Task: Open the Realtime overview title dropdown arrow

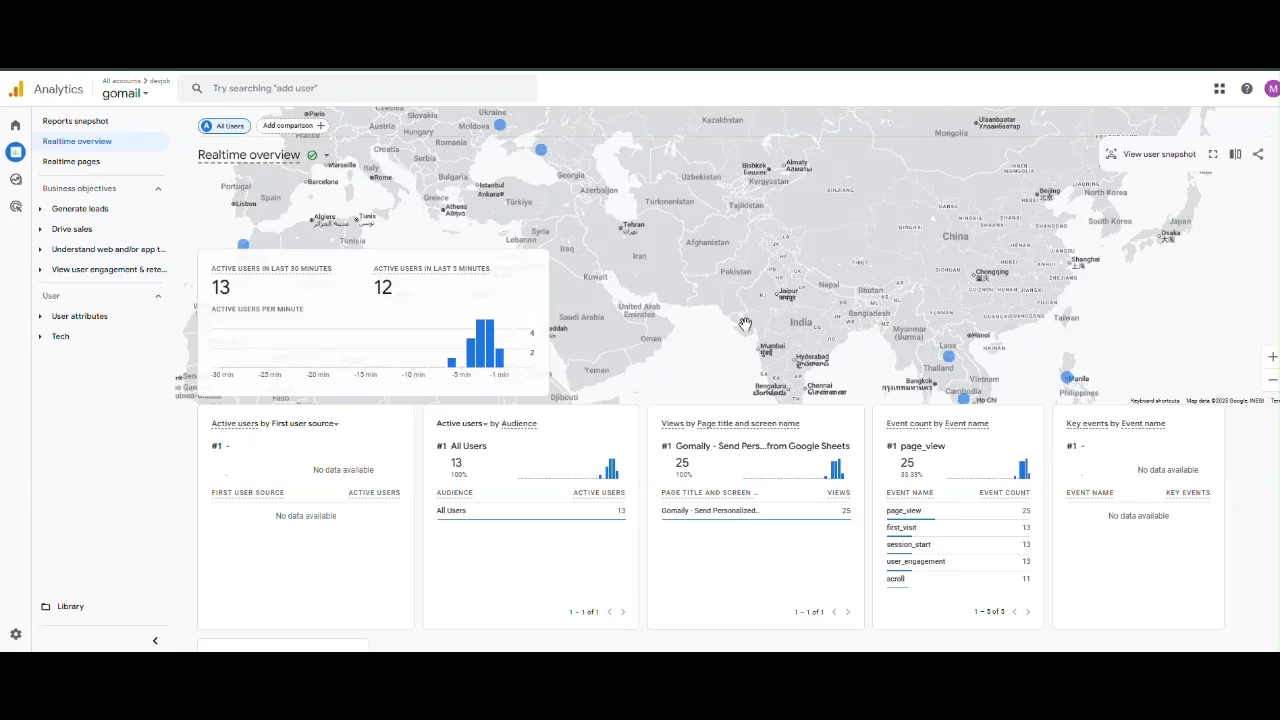Action: pos(326,155)
